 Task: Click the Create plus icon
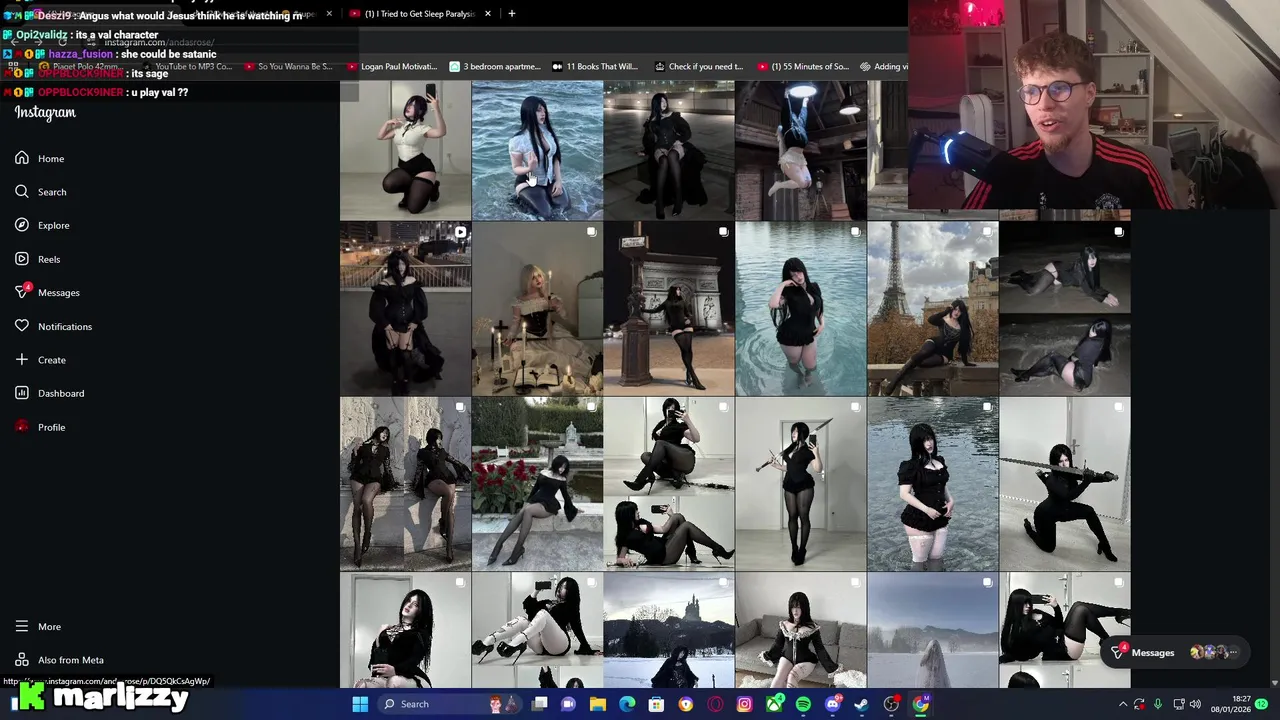[x=22, y=359]
